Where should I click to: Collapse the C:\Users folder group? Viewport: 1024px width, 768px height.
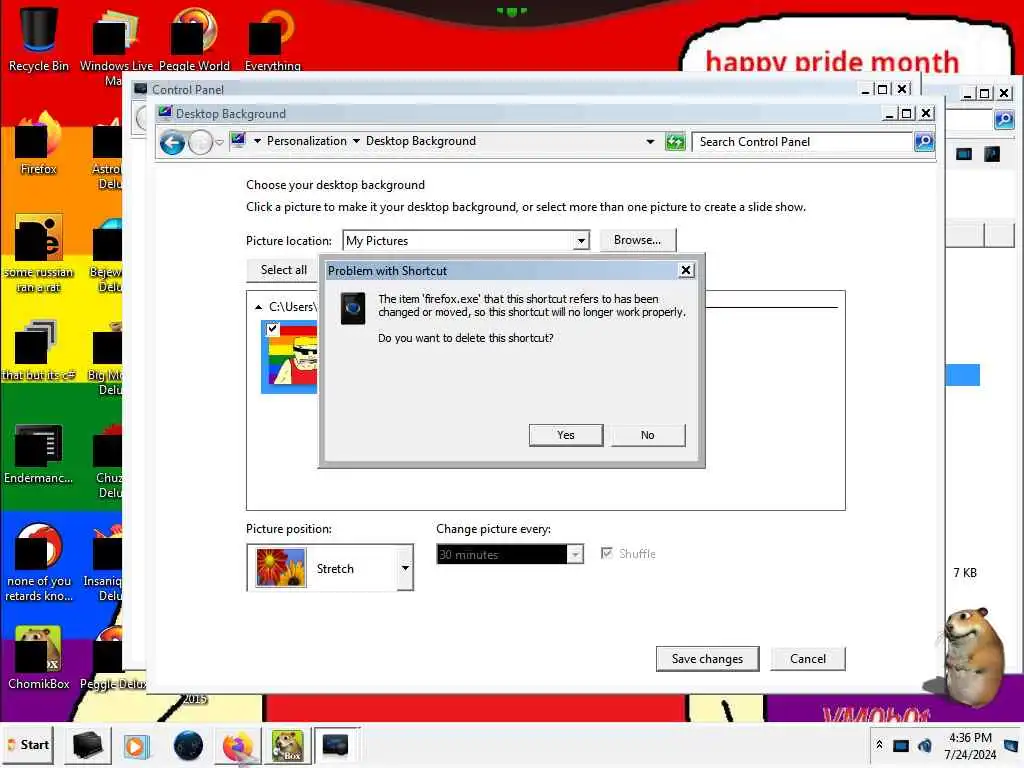259,307
